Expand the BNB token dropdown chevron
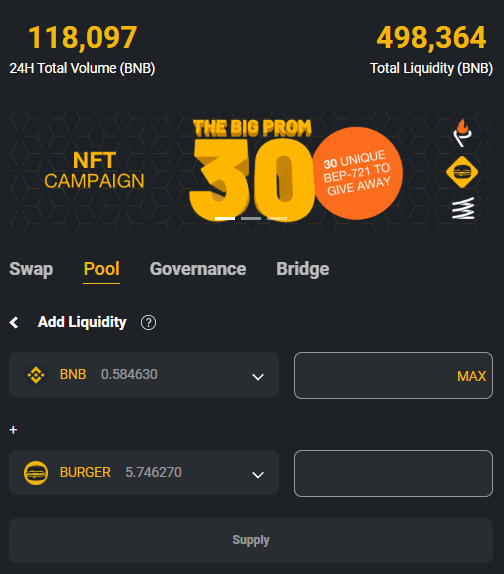This screenshot has width=504, height=574. point(258,377)
